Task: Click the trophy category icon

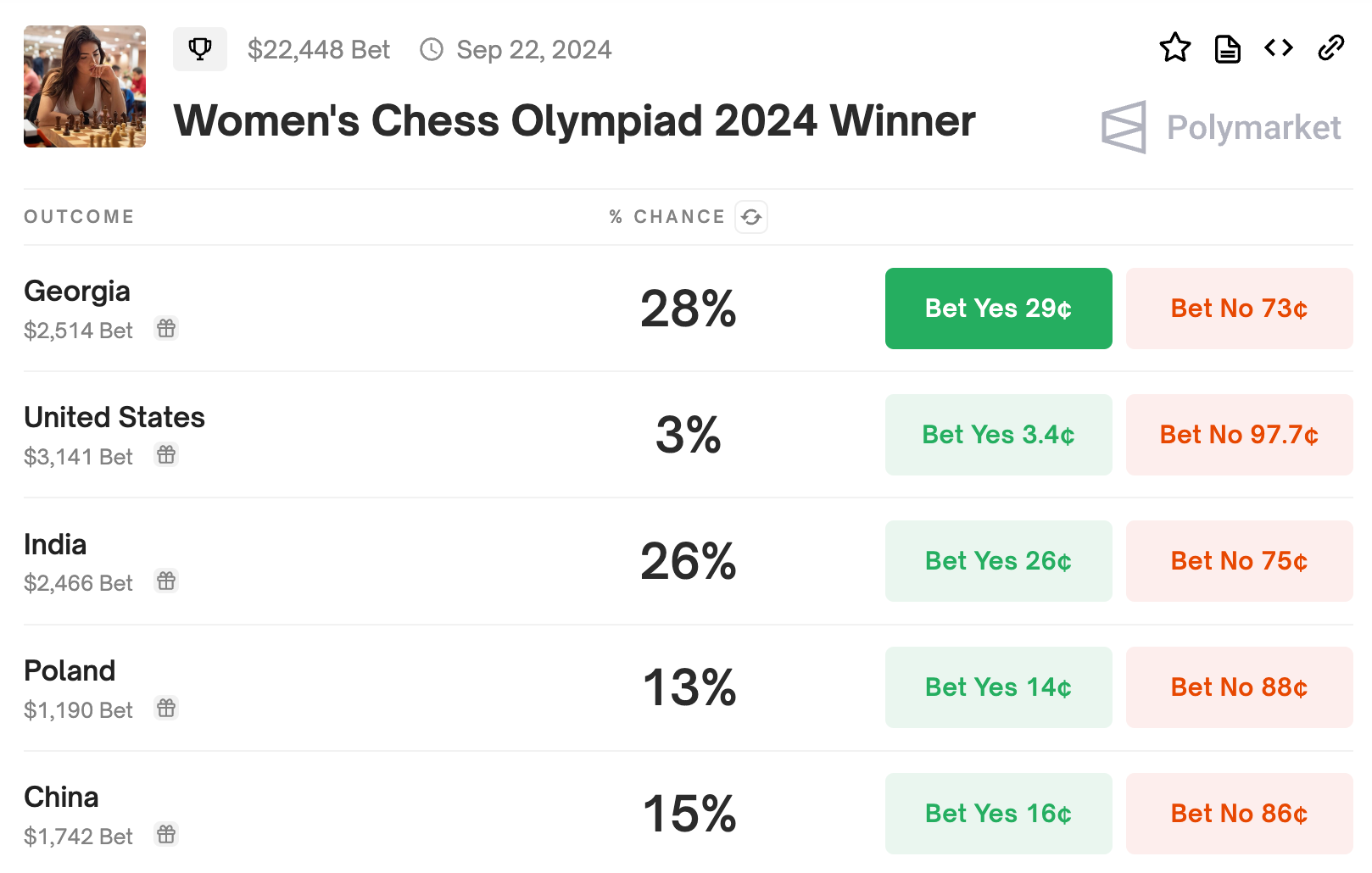Action: tap(200, 49)
